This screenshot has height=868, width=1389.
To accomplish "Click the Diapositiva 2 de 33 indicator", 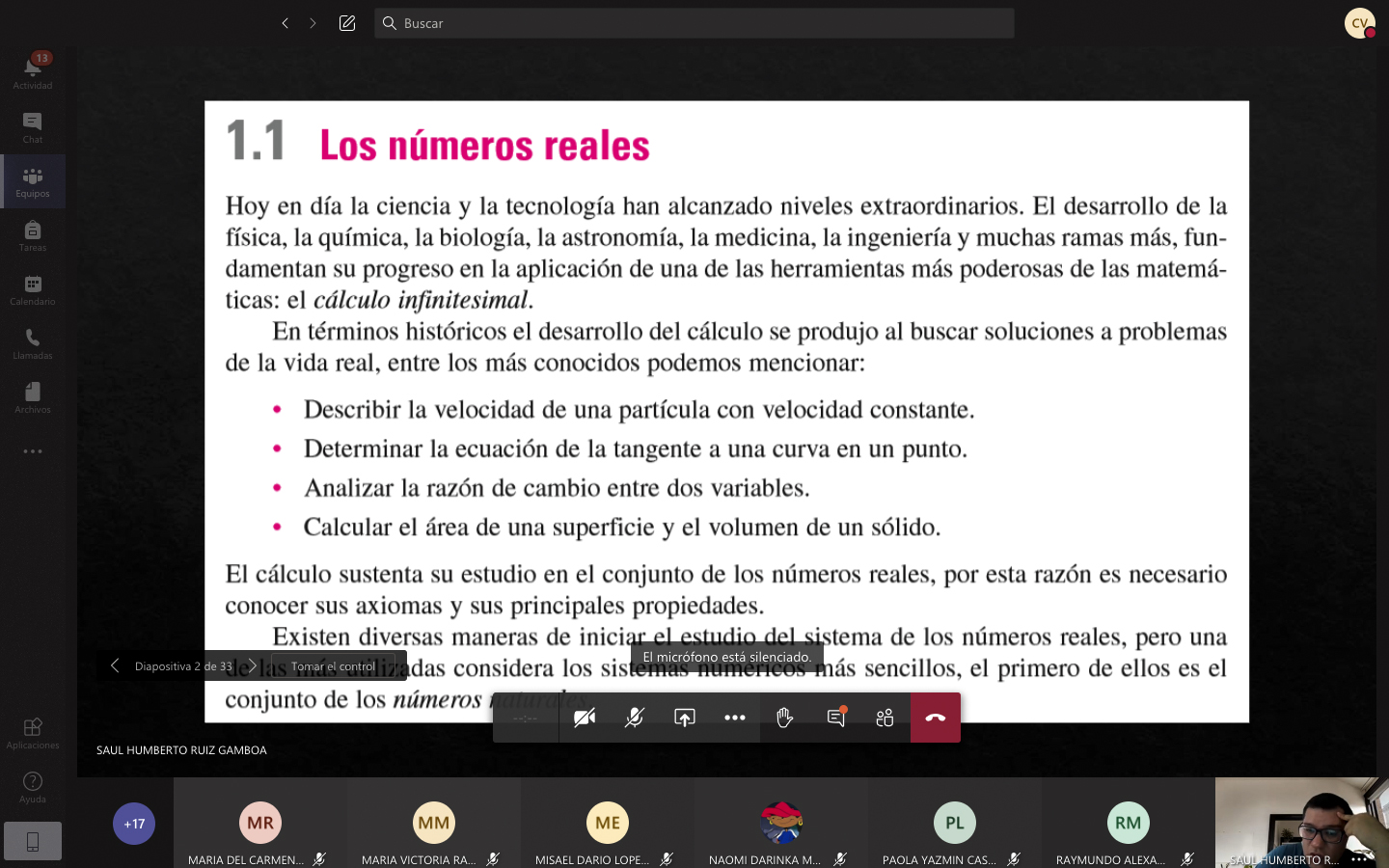I will point(183,666).
